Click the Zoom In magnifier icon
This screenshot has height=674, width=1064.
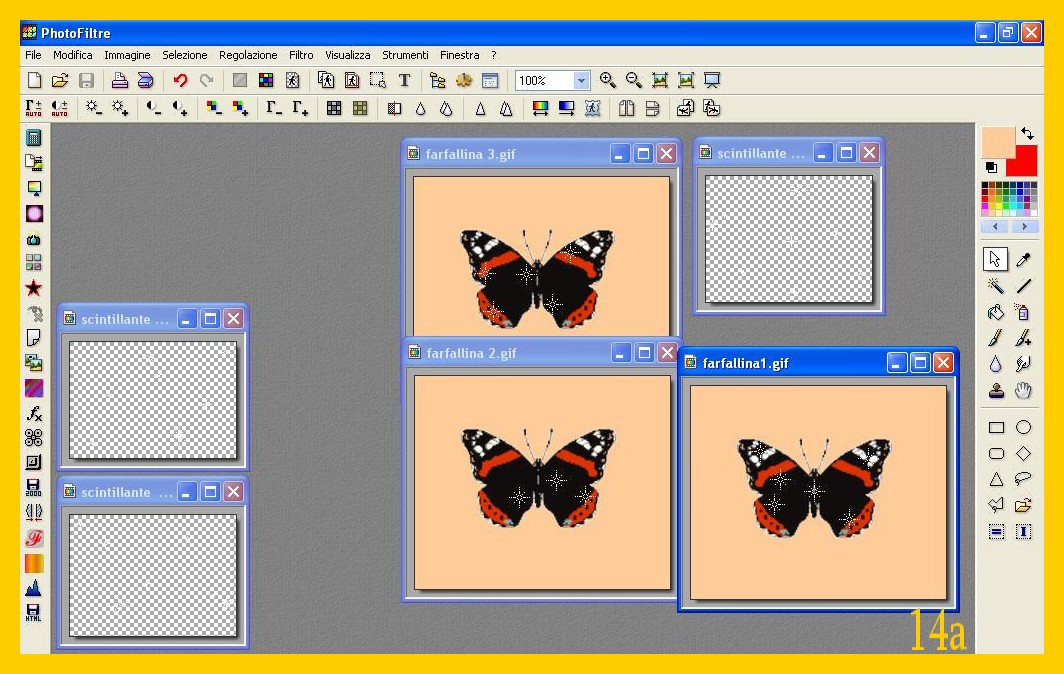(x=607, y=80)
